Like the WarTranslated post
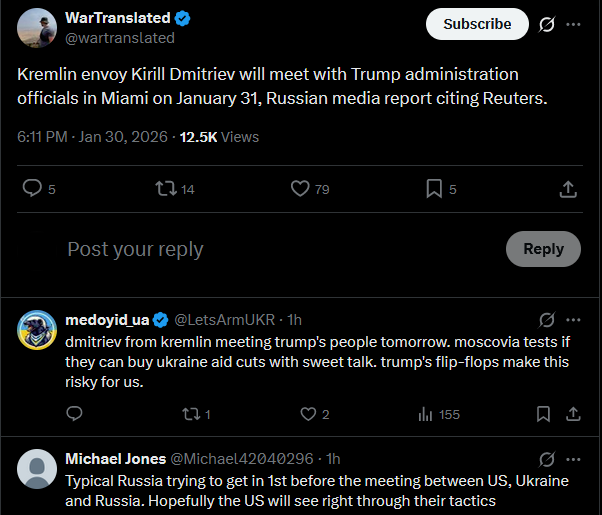This screenshot has height=515, width=602. (300, 188)
